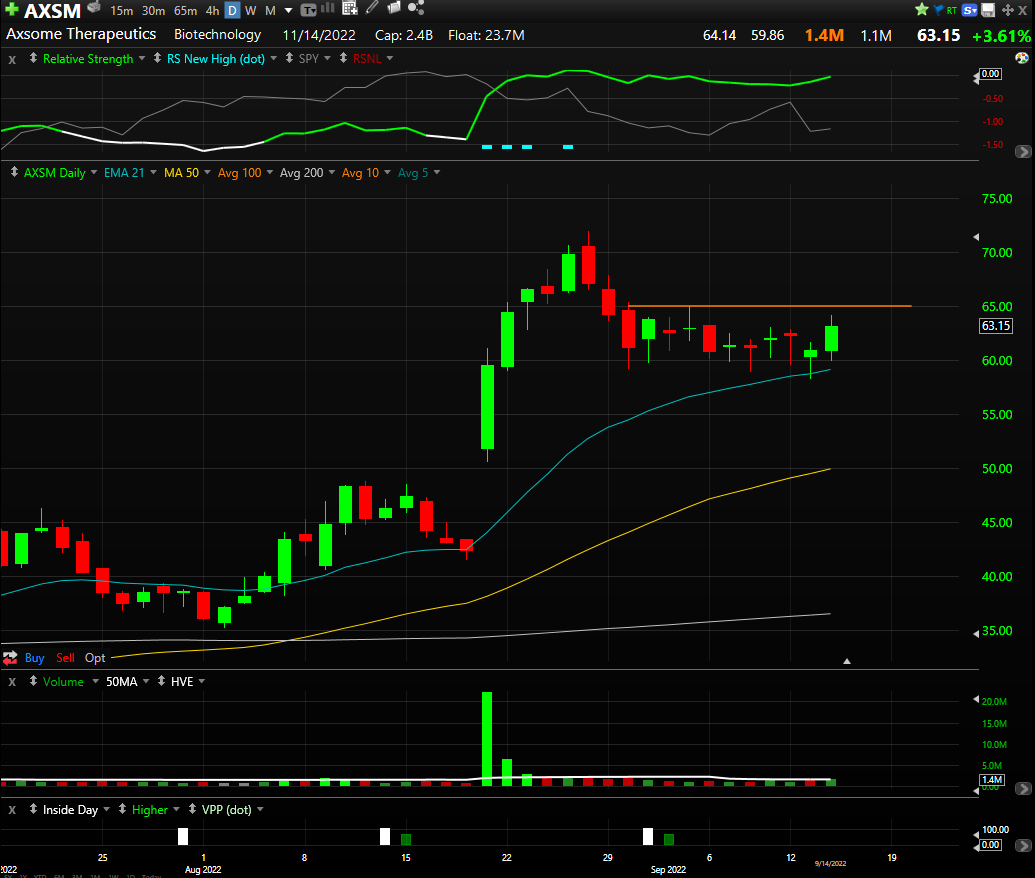Select the D daily timeframe

click(232, 11)
